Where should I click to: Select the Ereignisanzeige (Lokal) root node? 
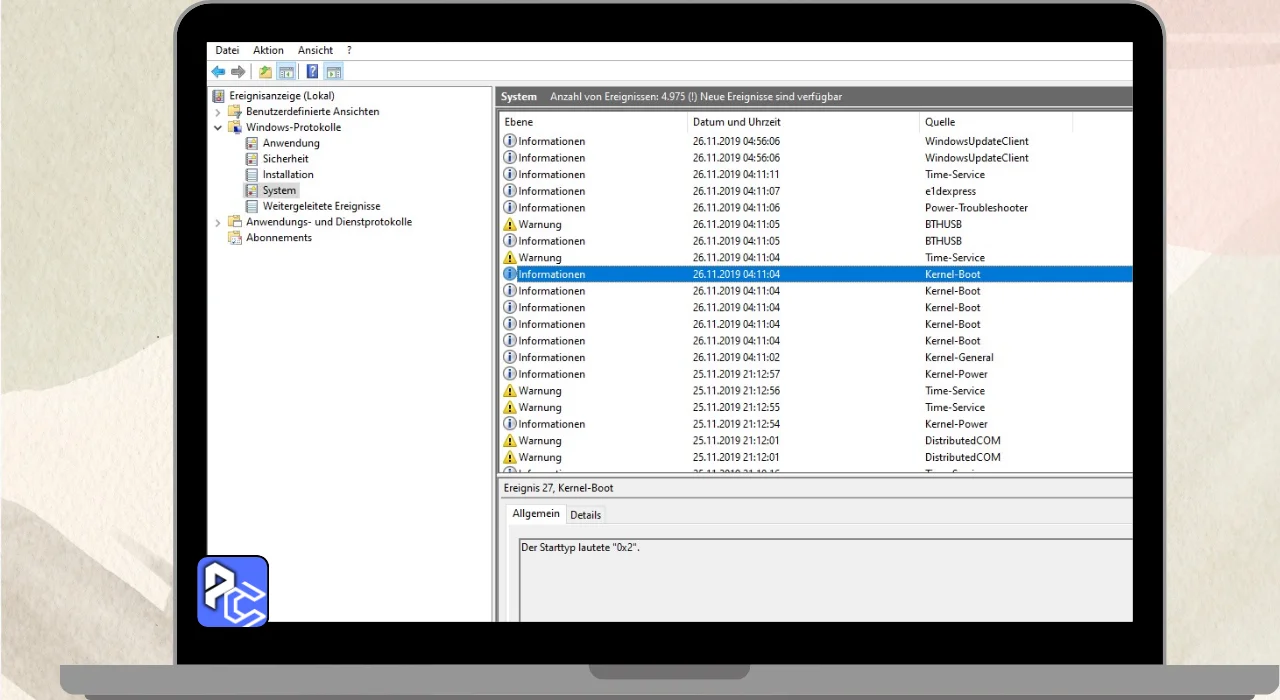pos(282,96)
